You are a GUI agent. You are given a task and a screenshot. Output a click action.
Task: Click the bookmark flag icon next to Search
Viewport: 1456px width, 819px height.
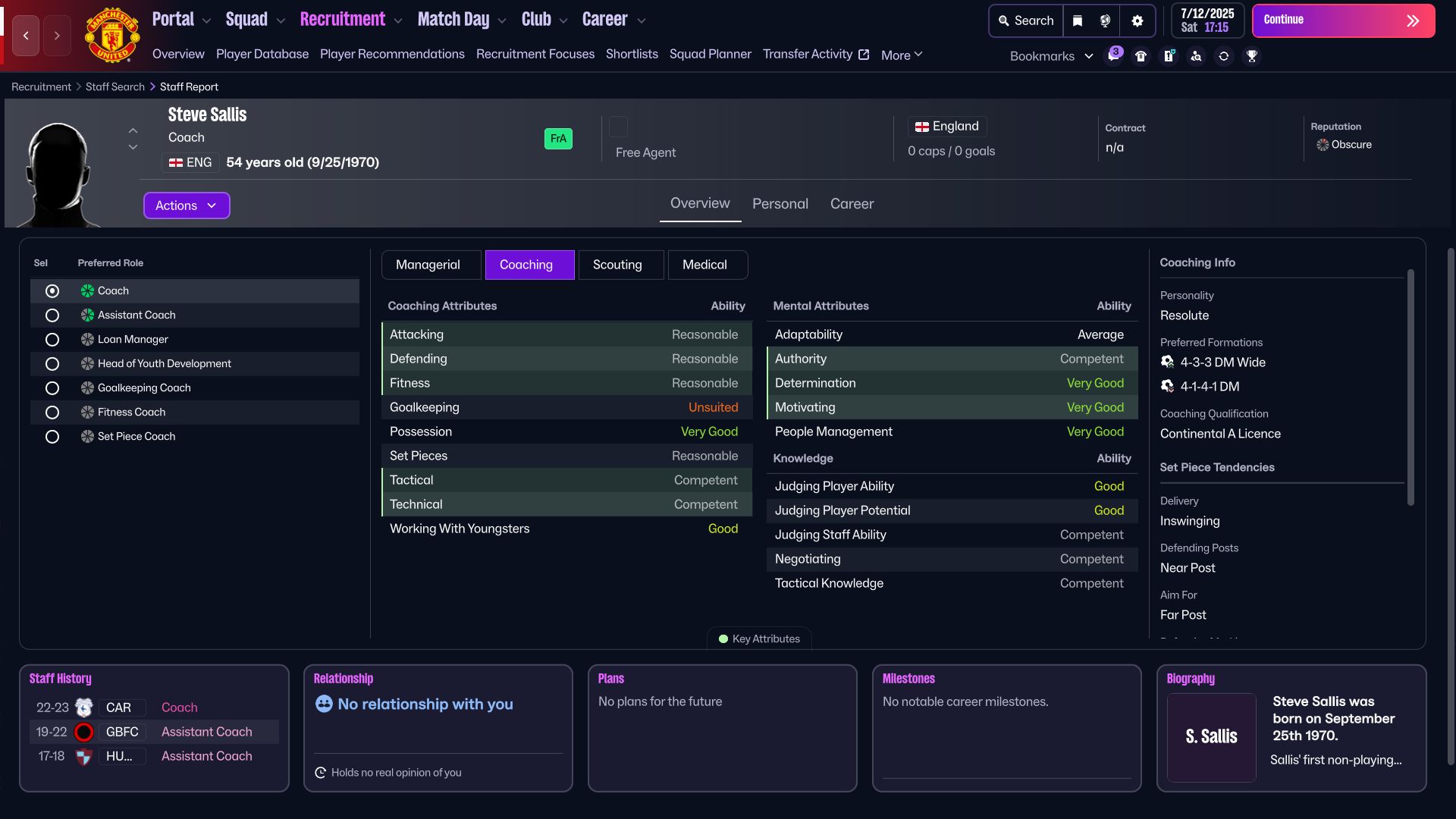point(1078,20)
